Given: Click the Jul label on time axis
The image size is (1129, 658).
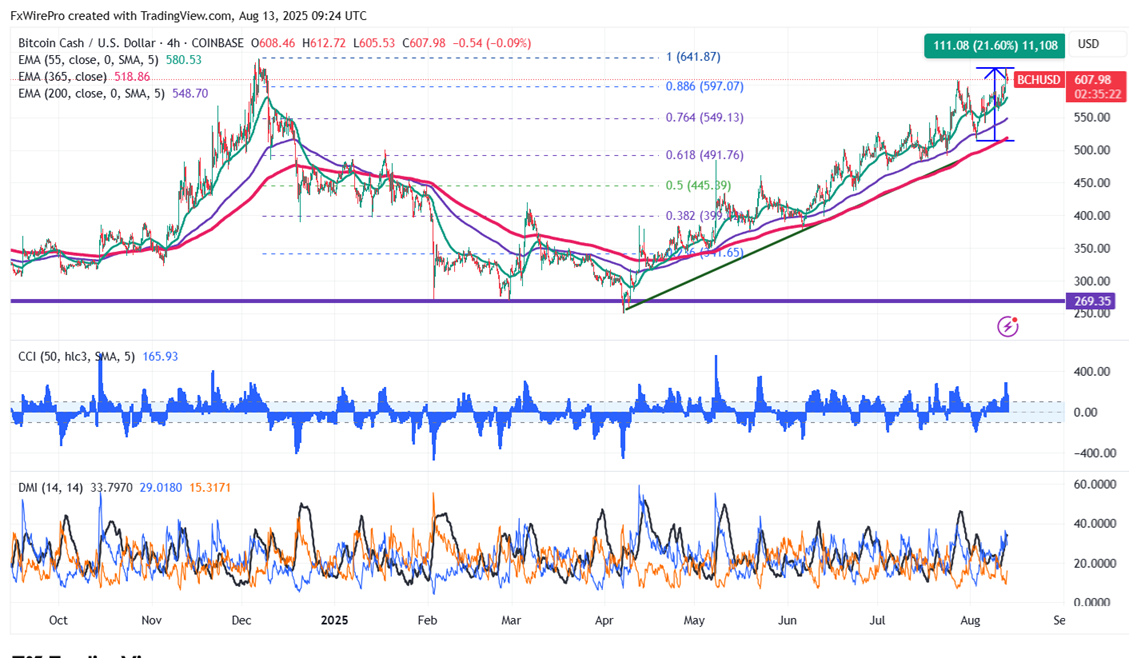Looking at the screenshot, I should [x=877, y=620].
